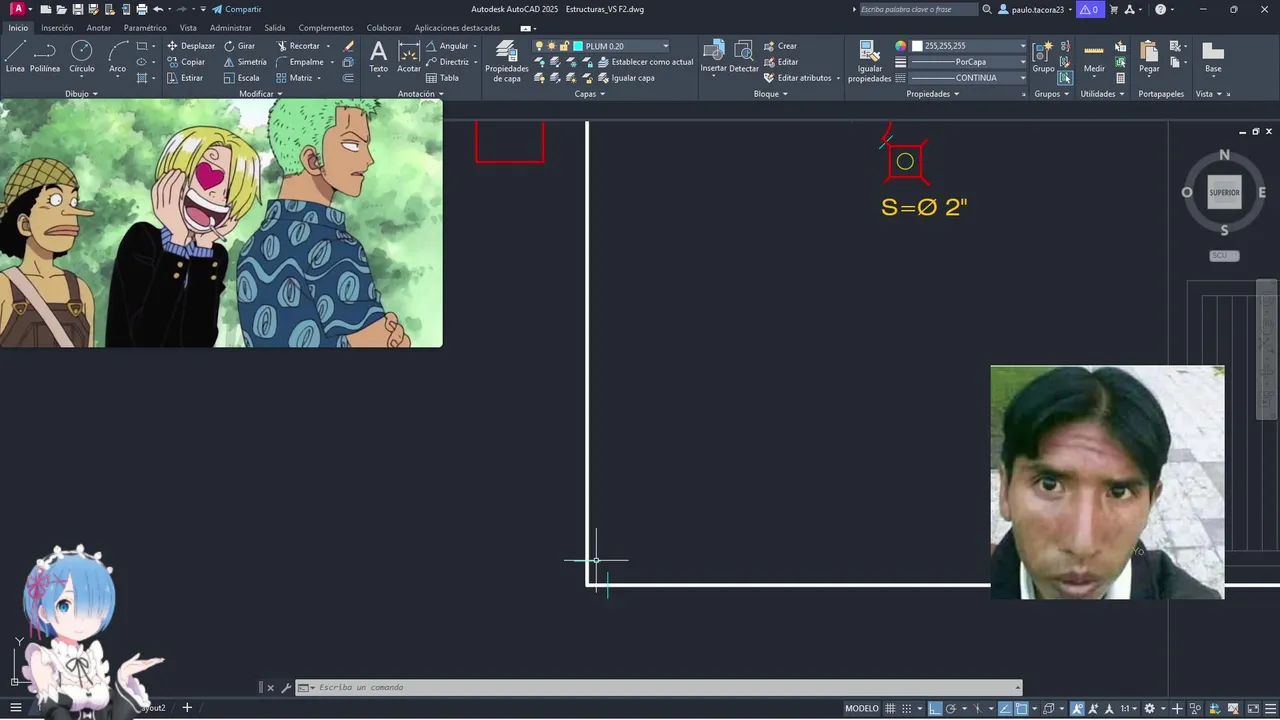Activate the Empalme fillet tool
This screenshot has height=720, width=1280.
[x=300, y=62]
